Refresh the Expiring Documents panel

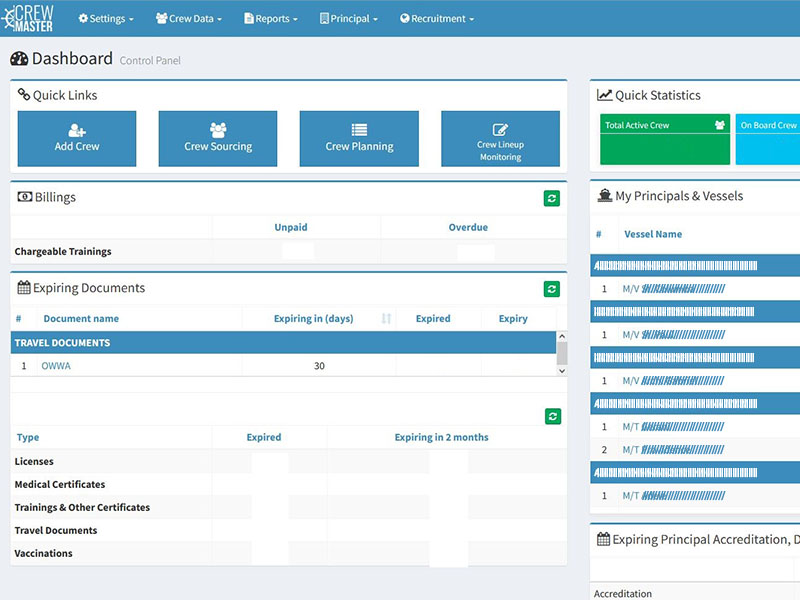552,289
